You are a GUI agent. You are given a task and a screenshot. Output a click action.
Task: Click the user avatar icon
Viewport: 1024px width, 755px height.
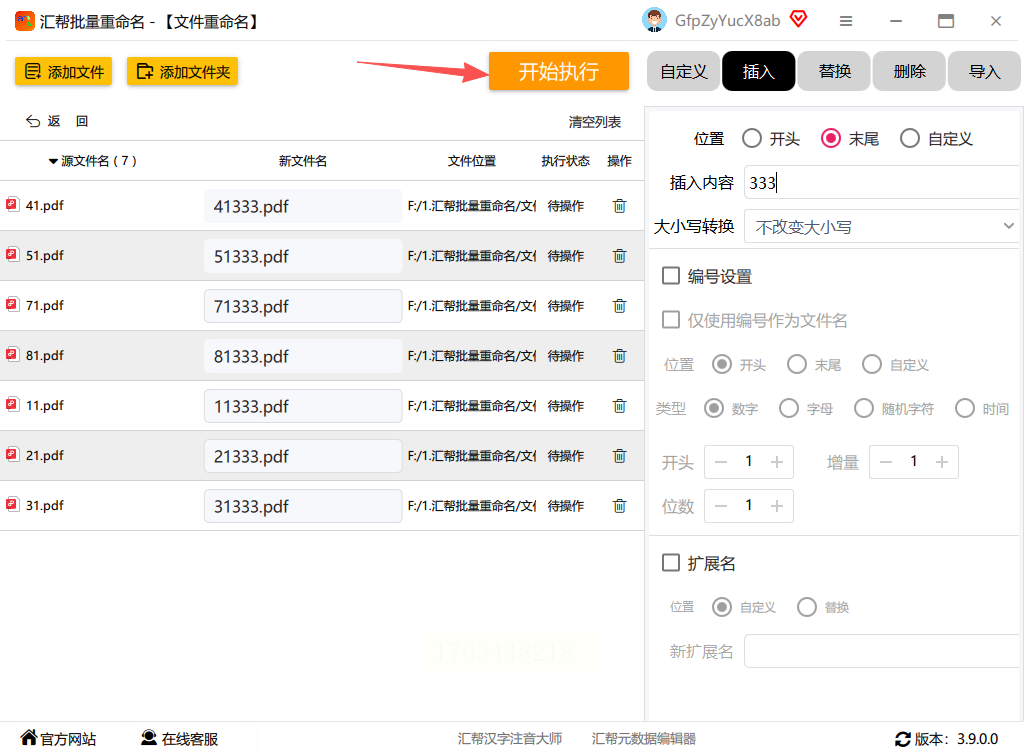(x=654, y=20)
